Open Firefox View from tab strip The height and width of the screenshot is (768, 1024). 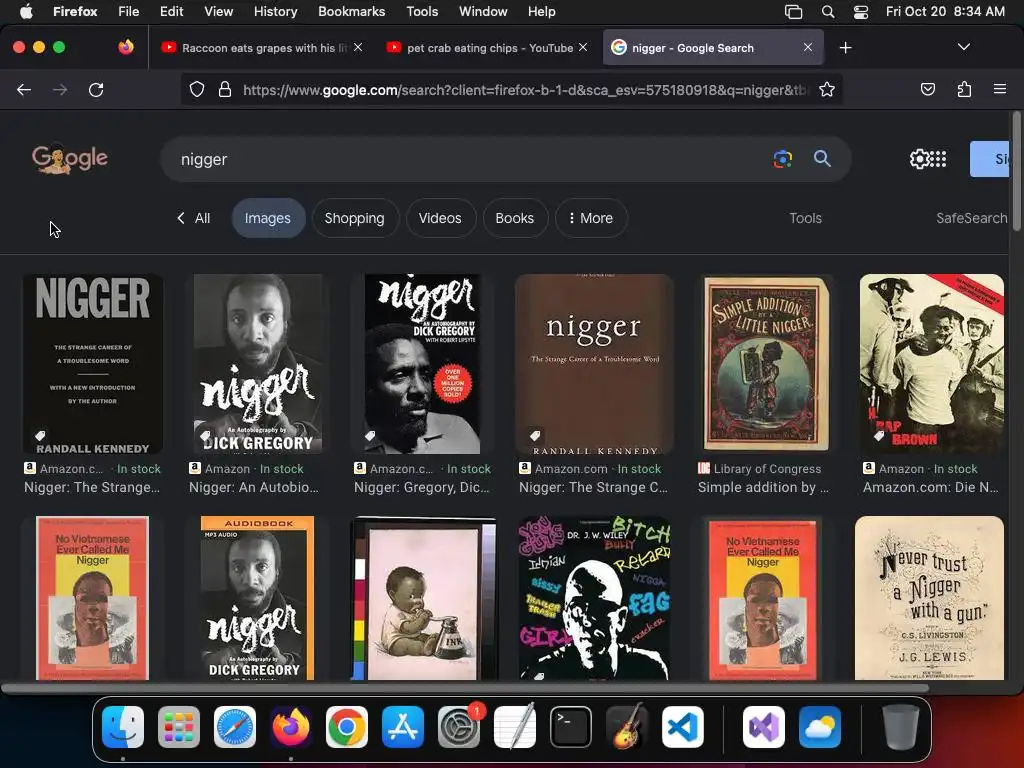pos(126,47)
